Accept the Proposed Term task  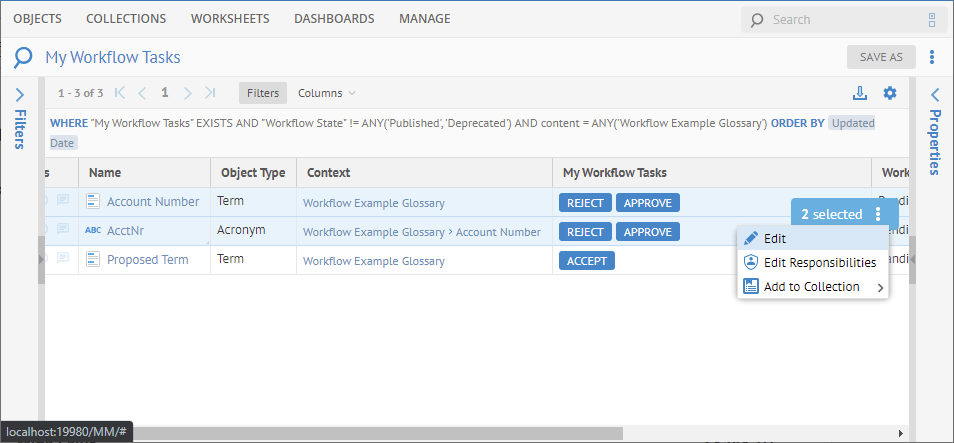[x=586, y=261]
